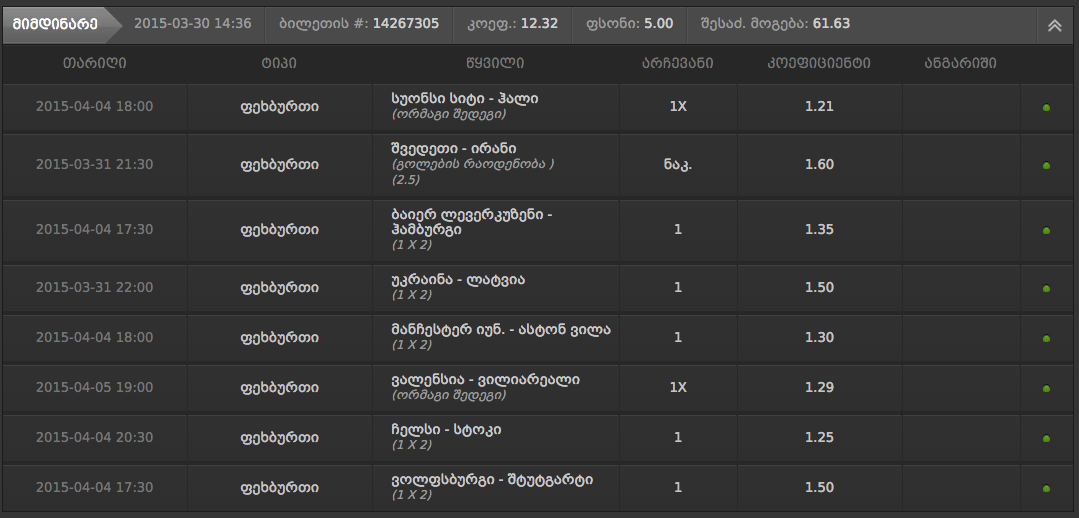Click green status dot for ვალენსია - ვილიარეალი
The height and width of the screenshot is (518, 1079).
pos(1047,389)
